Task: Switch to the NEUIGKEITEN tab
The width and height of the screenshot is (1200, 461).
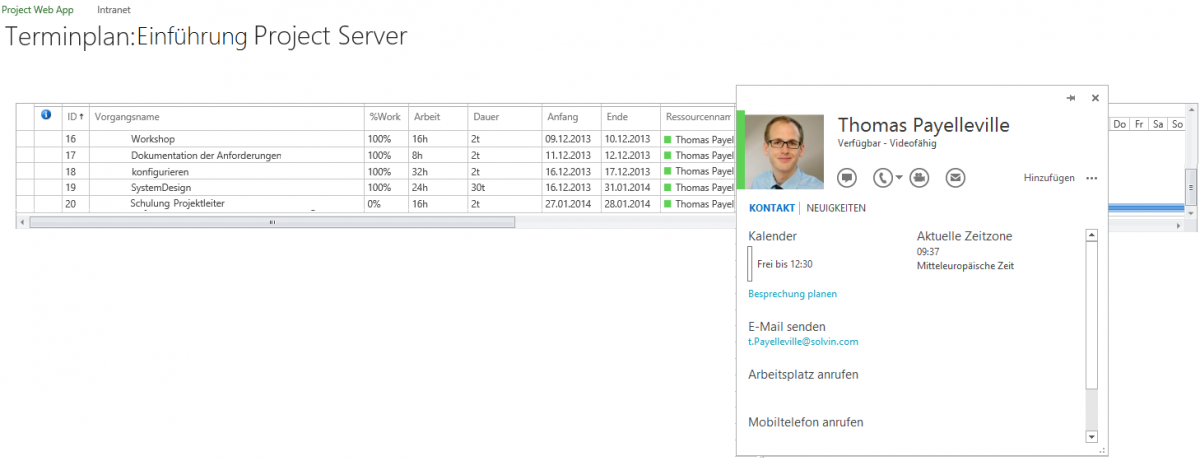Action: (x=836, y=208)
